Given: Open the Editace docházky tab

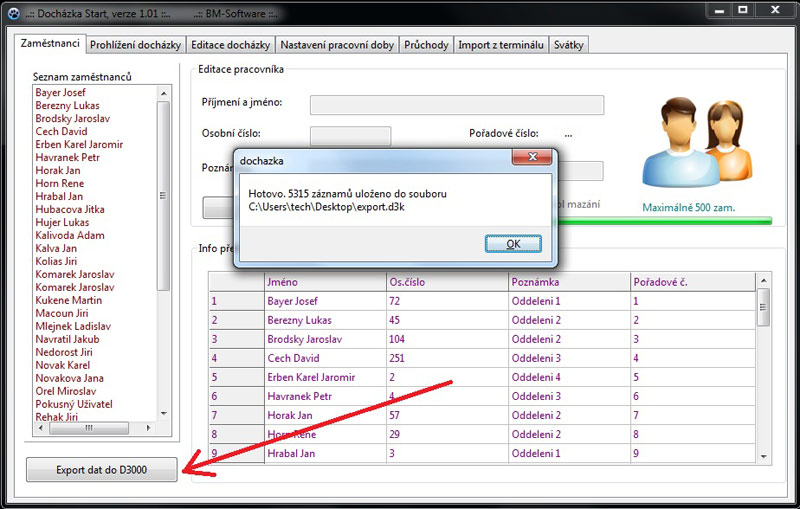Looking at the screenshot, I should 230,45.
